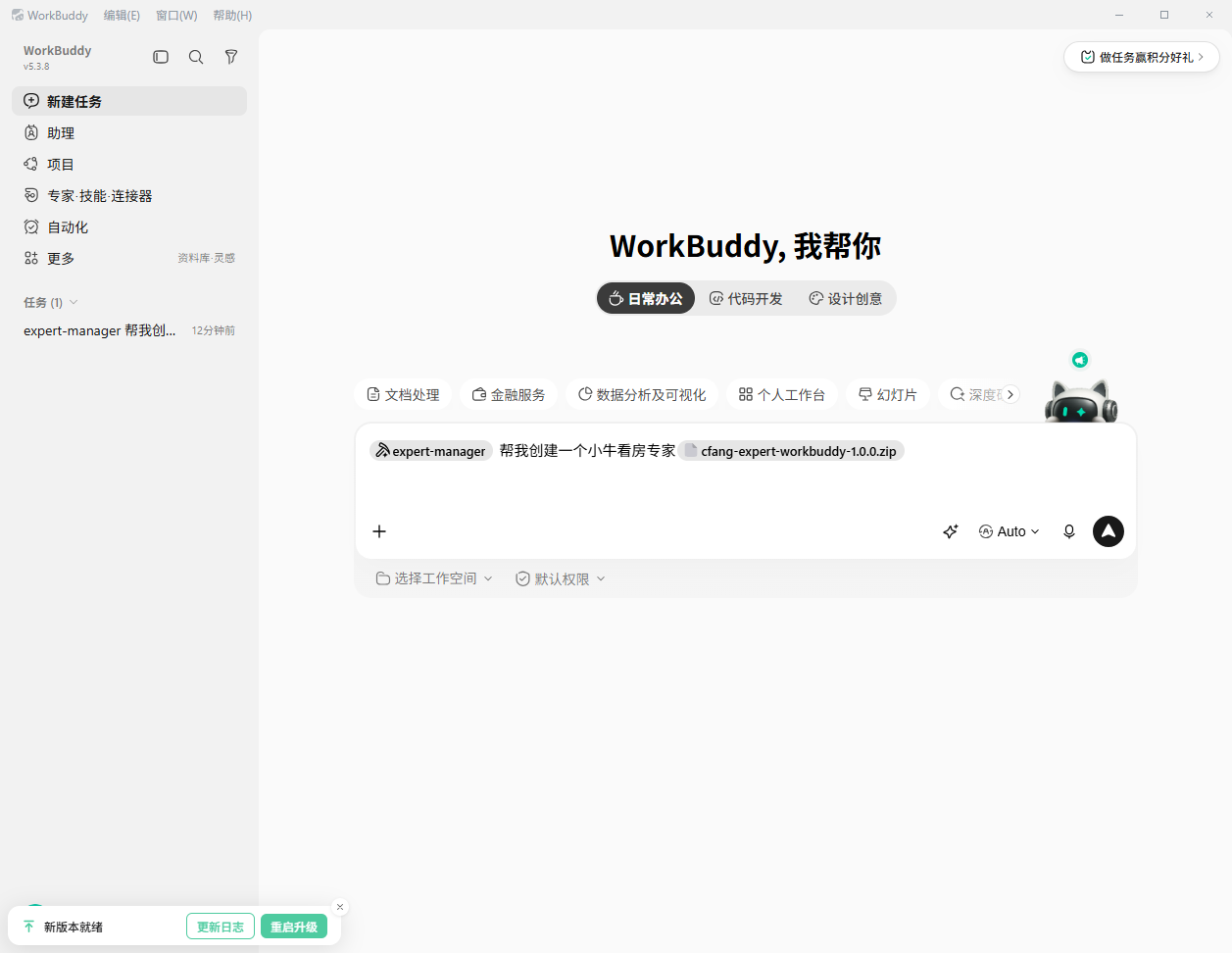This screenshot has width=1232, height=953.
Task: Select the 幻灯片 chip
Action: pyautogui.click(x=888, y=394)
